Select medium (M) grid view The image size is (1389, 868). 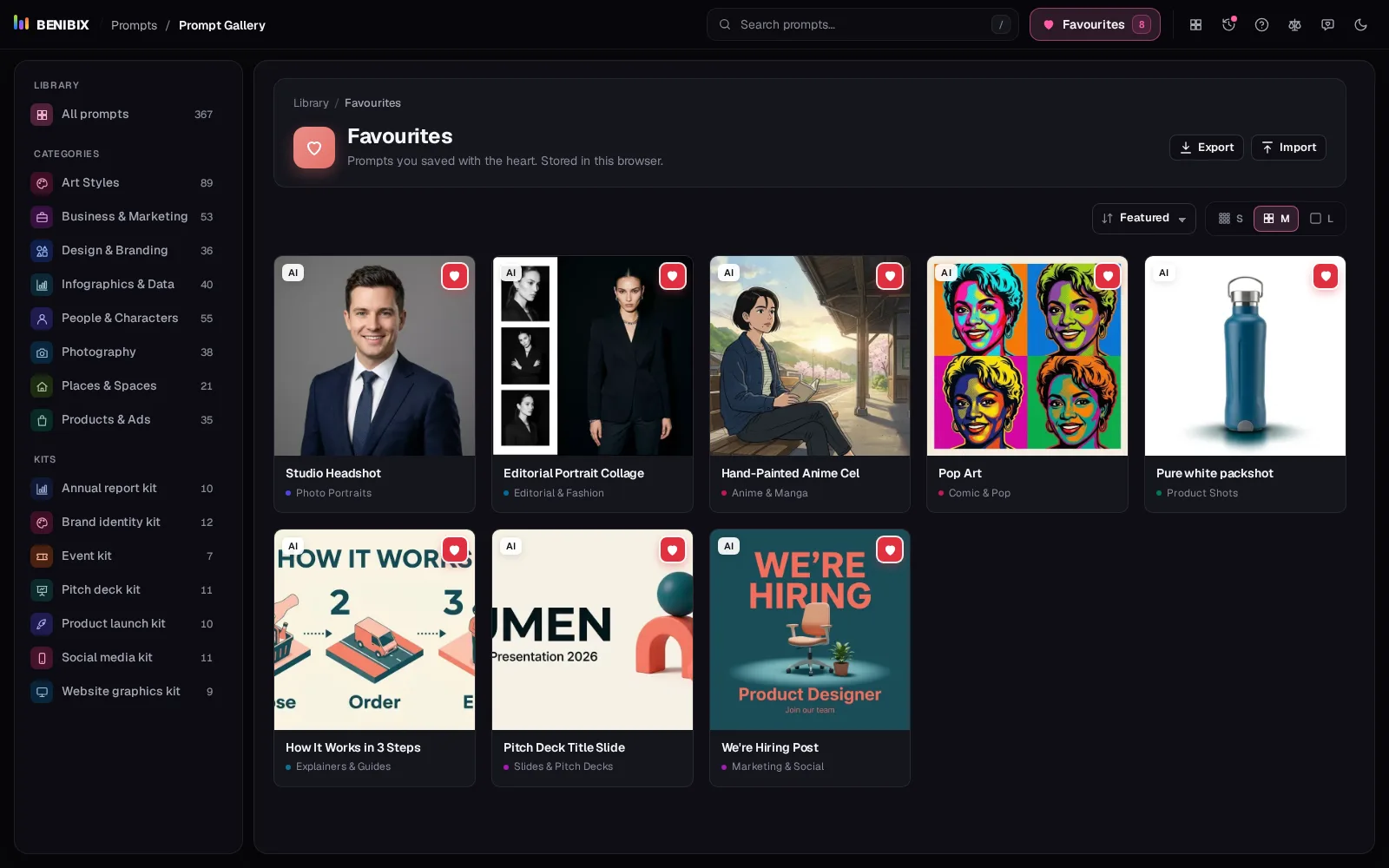point(1275,219)
